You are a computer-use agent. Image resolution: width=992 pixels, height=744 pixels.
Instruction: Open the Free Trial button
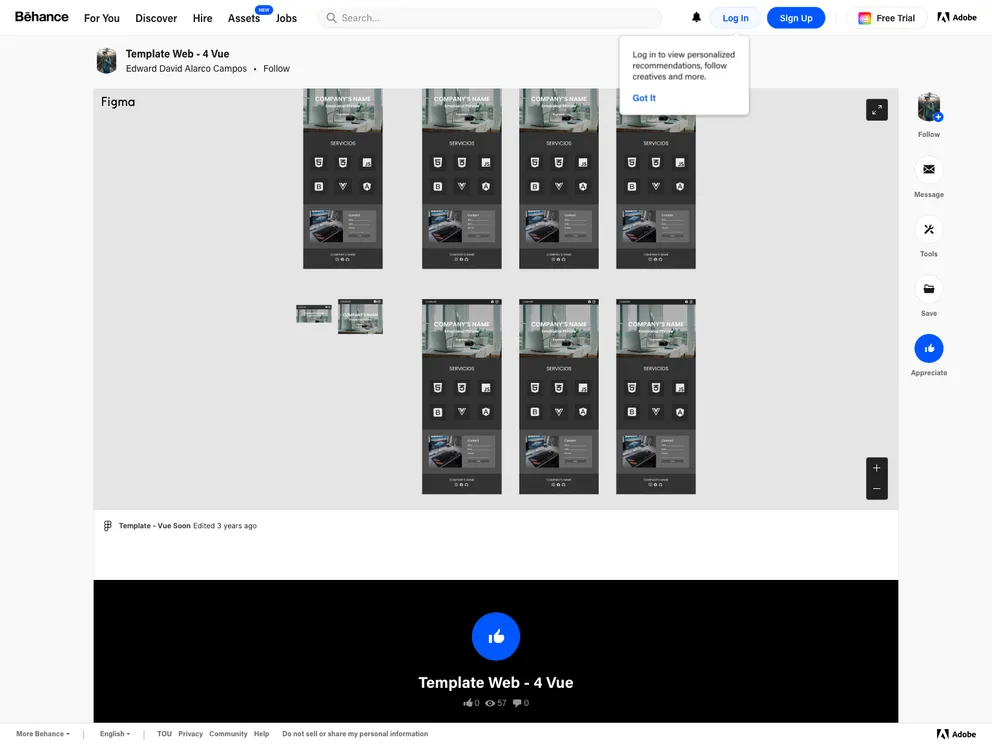coord(886,18)
